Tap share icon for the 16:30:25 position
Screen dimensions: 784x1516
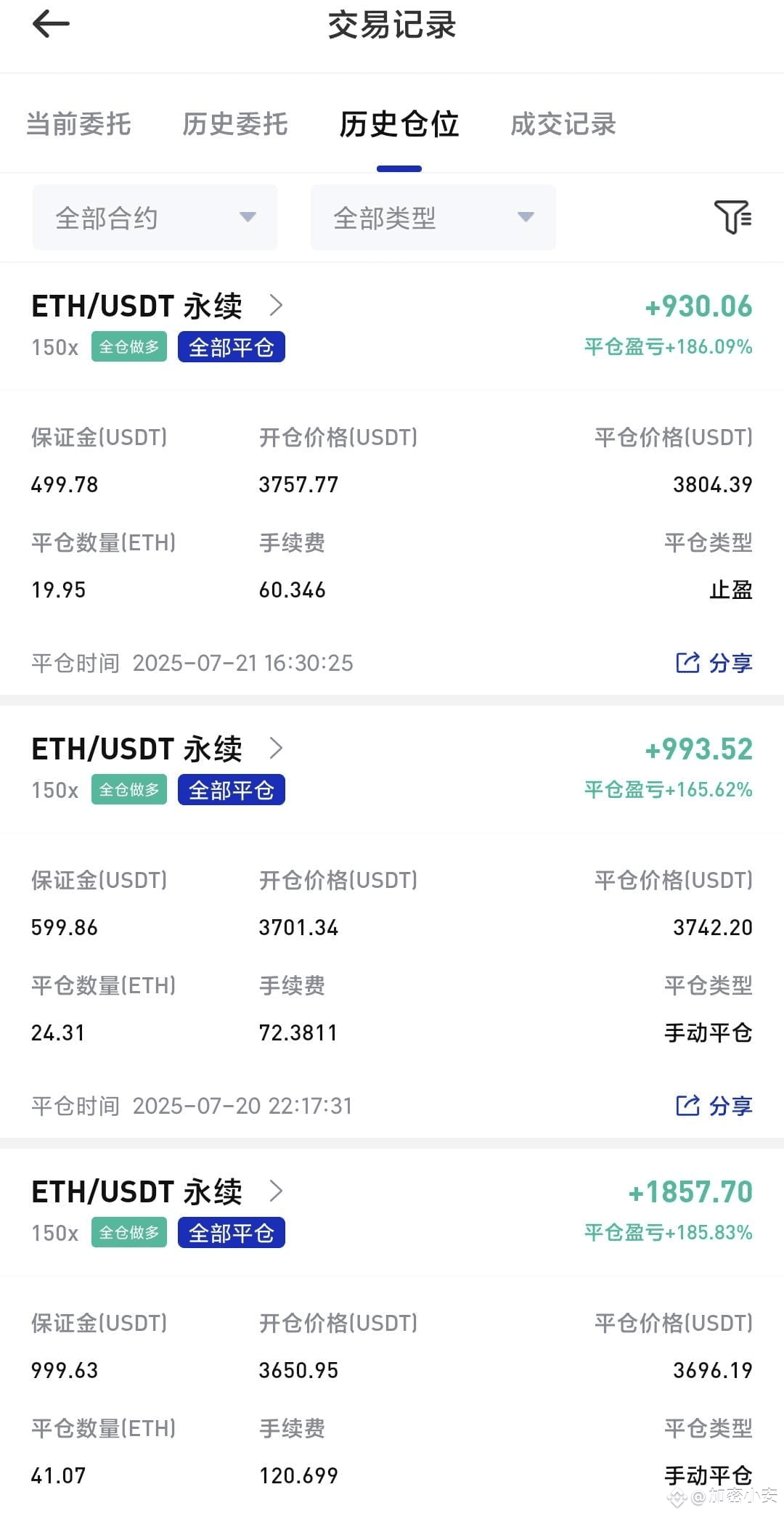point(687,662)
